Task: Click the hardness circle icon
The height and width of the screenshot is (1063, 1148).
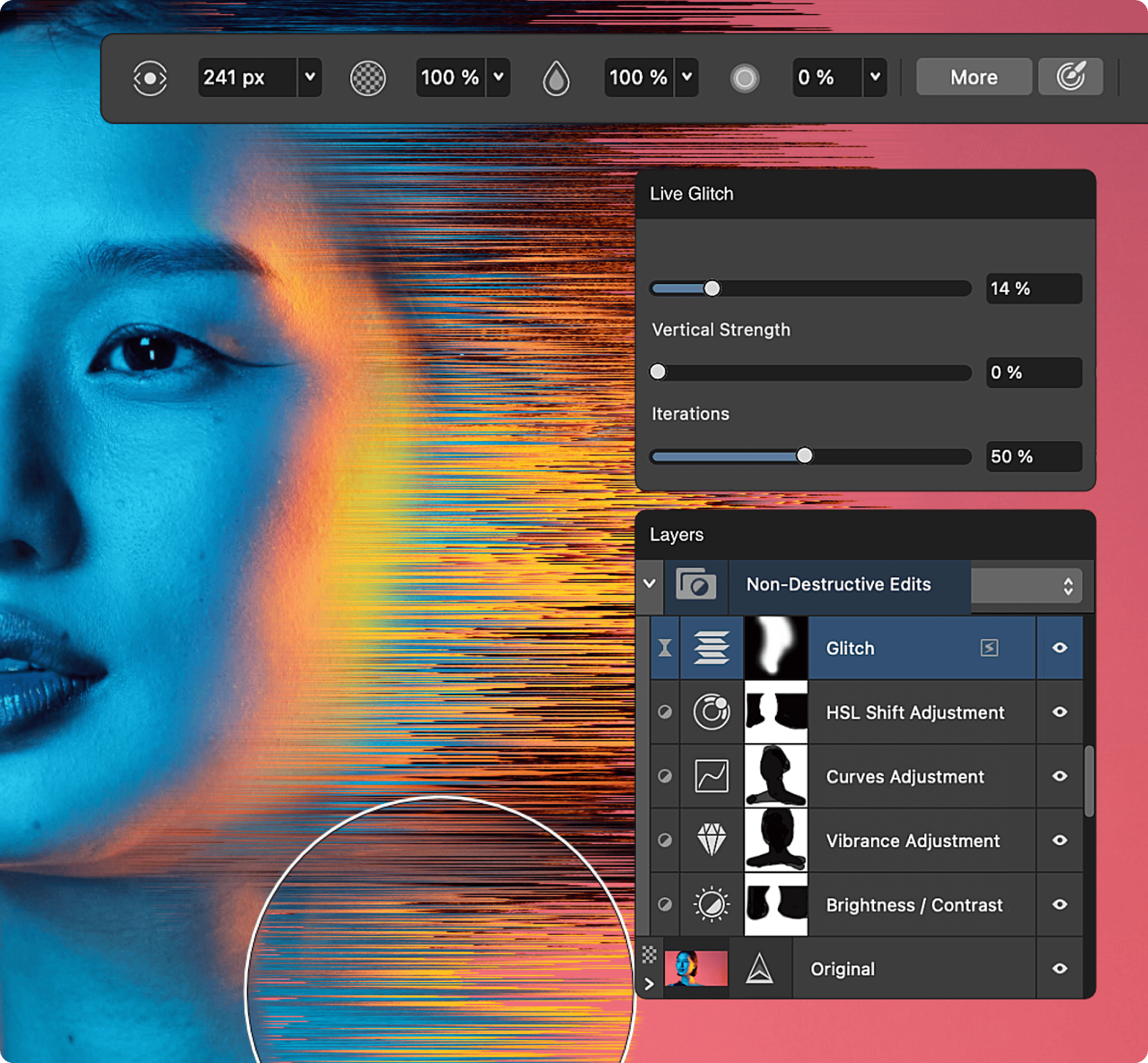Action: click(745, 77)
